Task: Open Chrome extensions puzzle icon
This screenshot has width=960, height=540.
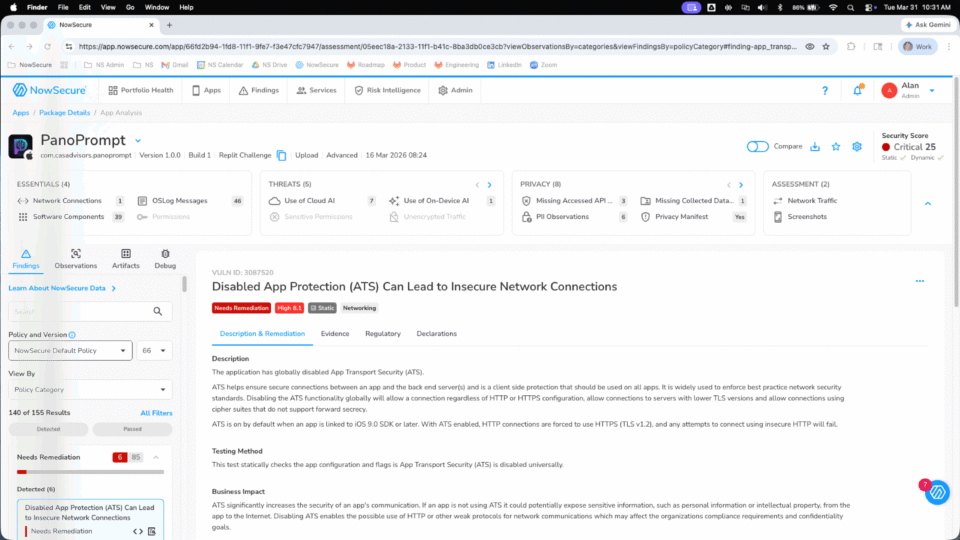Action: [x=851, y=47]
